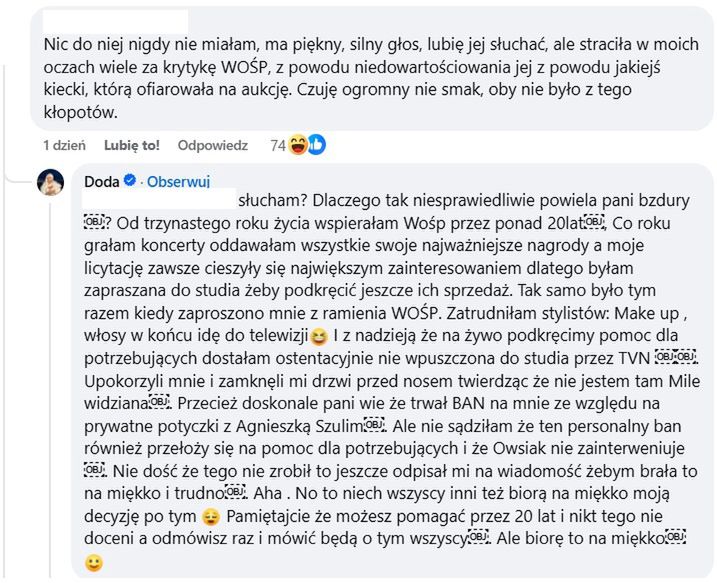
Task: Open the blanked-out commenter name above the first comment
Action: click(x=115, y=21)
